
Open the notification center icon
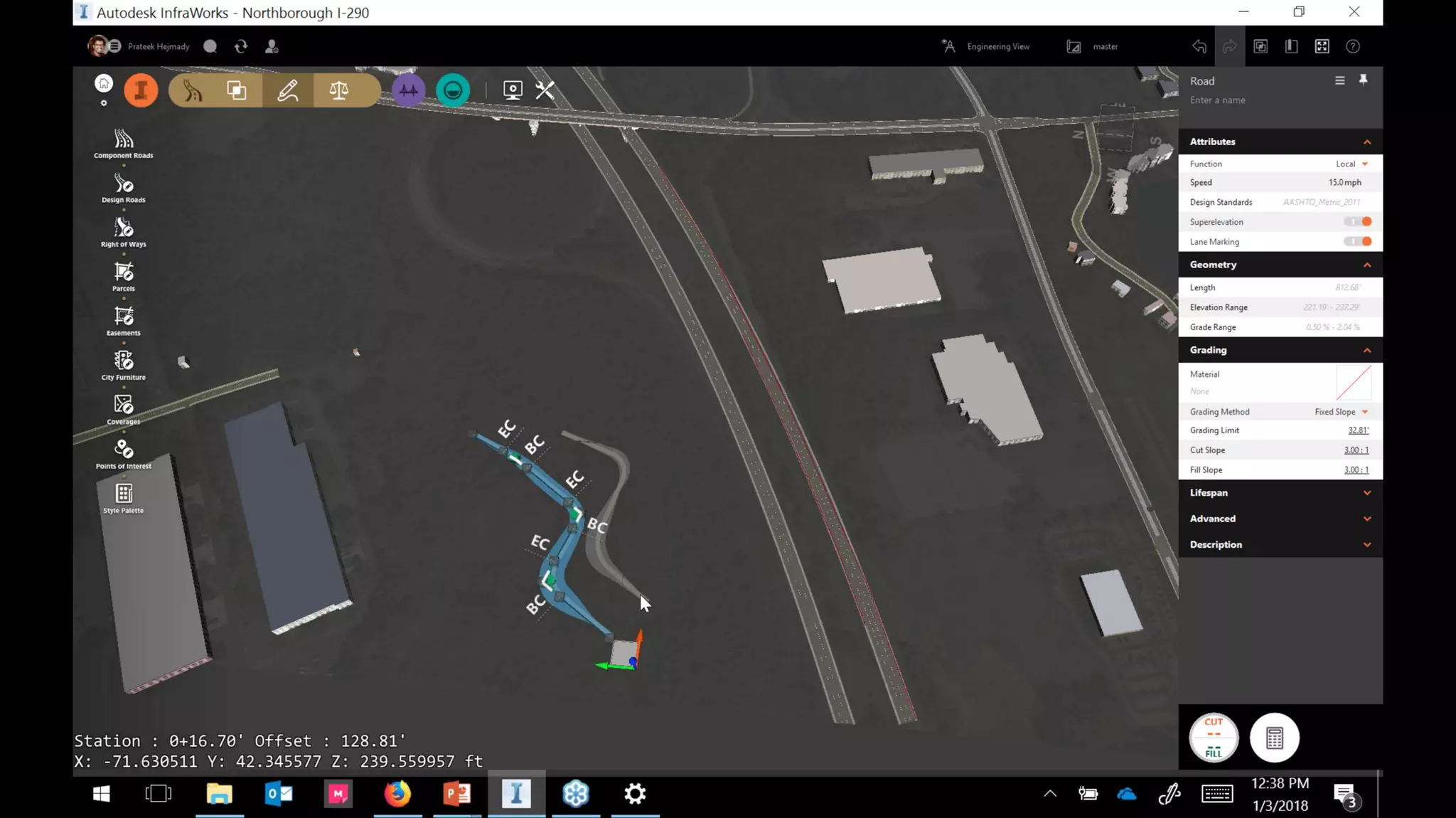1345,794
